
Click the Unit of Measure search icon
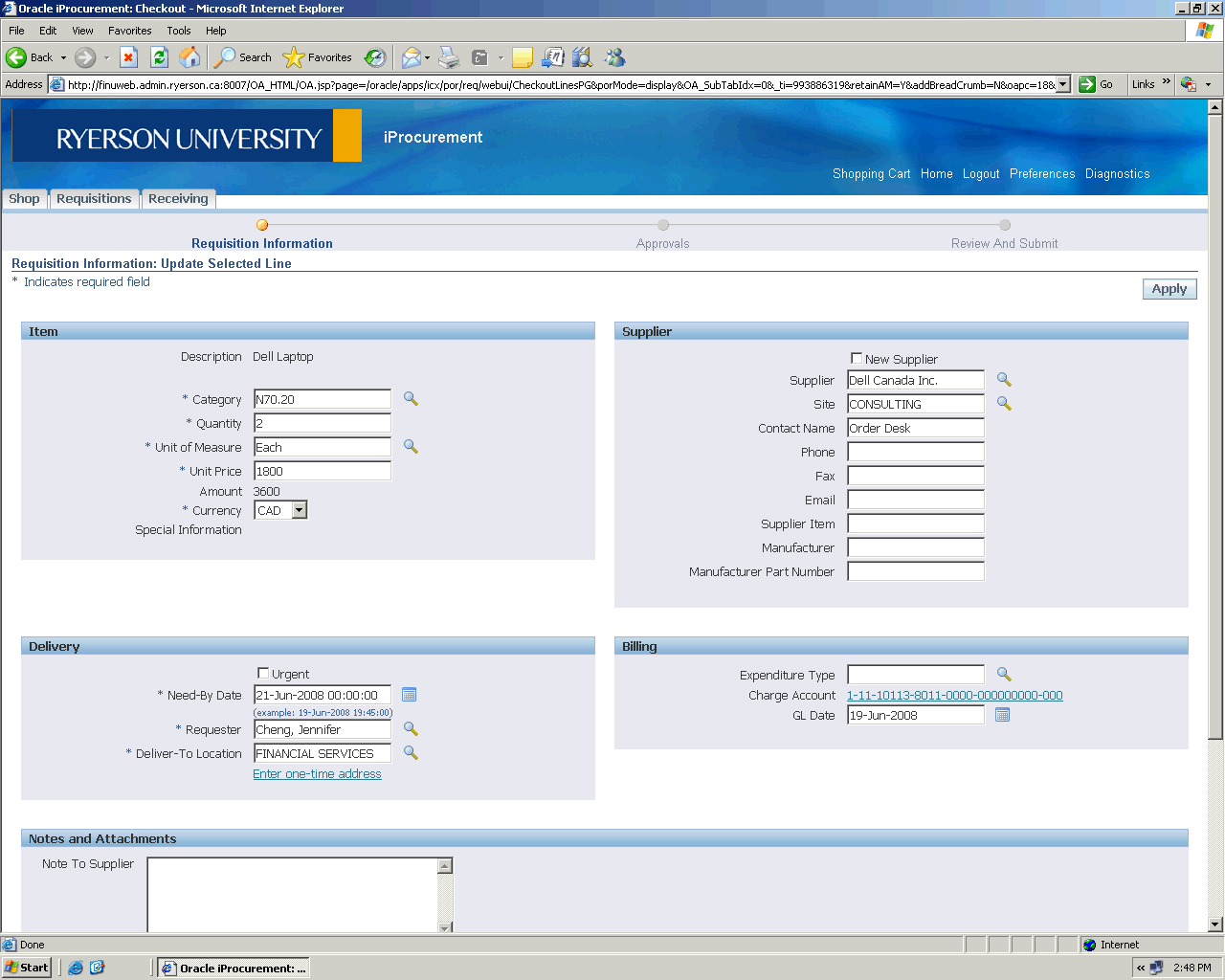click(x=411, y=447)
